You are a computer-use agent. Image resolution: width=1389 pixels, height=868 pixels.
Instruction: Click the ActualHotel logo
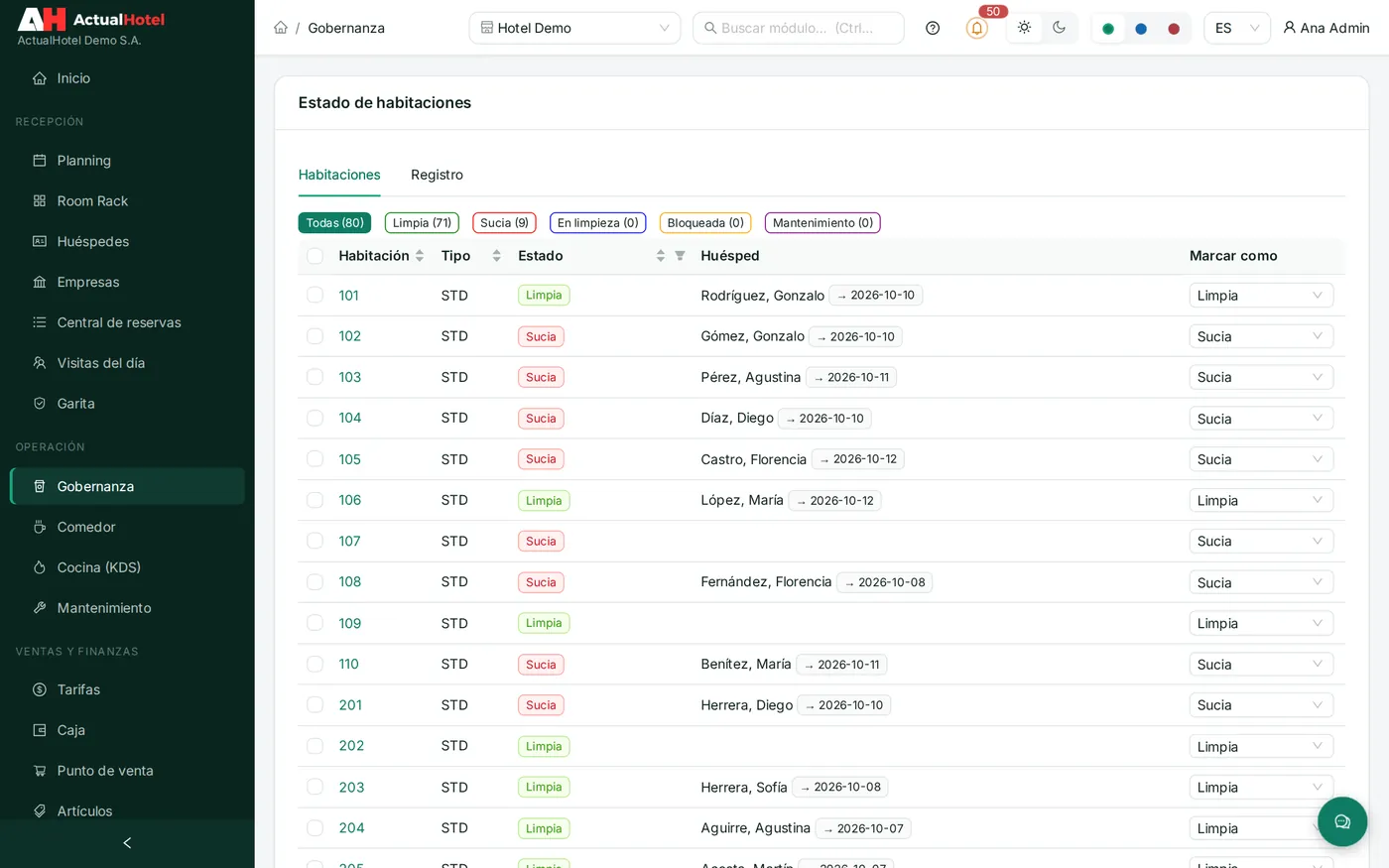coord(91,20)
